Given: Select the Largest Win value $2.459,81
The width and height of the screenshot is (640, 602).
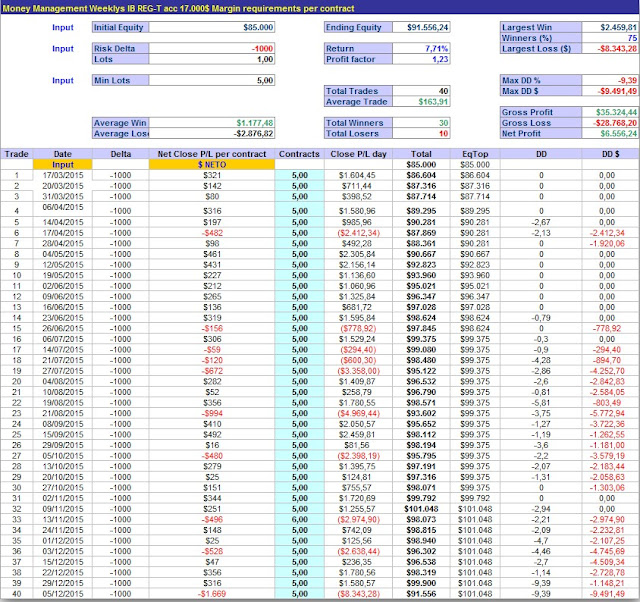Looking at the screenshot, I should pyautogui.click(x=610, y=27).
